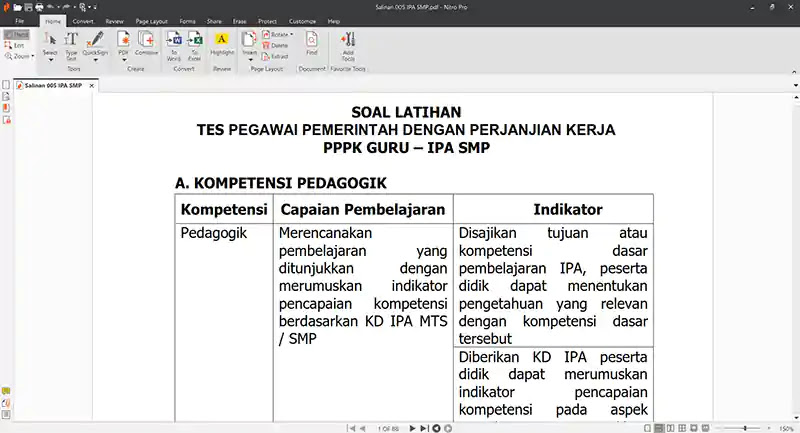Open the Bookmarks panel in left sidebar
Viewport: 800px width, 433px height.
pyautogui.click(x=6, y=96)
